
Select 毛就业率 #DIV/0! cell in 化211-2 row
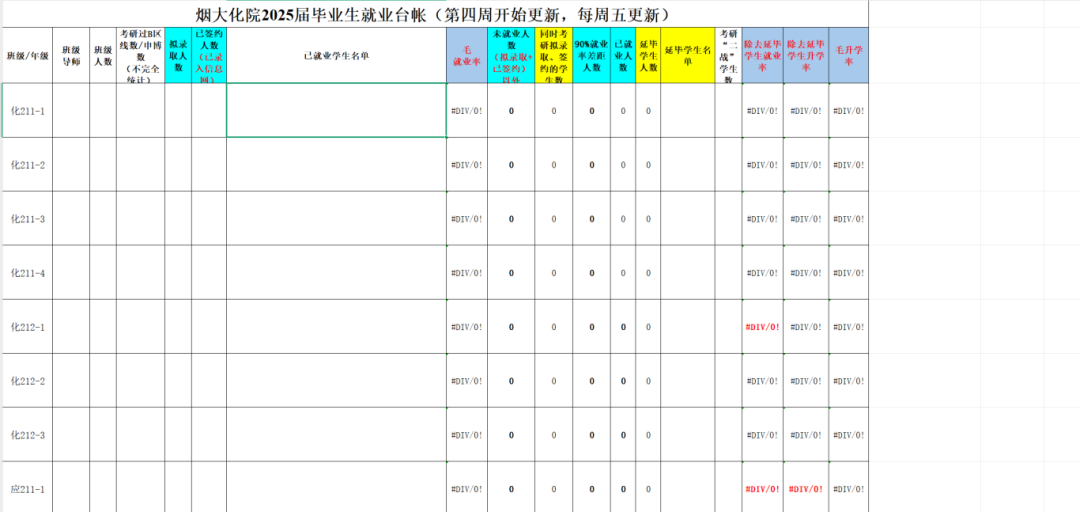coord(466,164)
